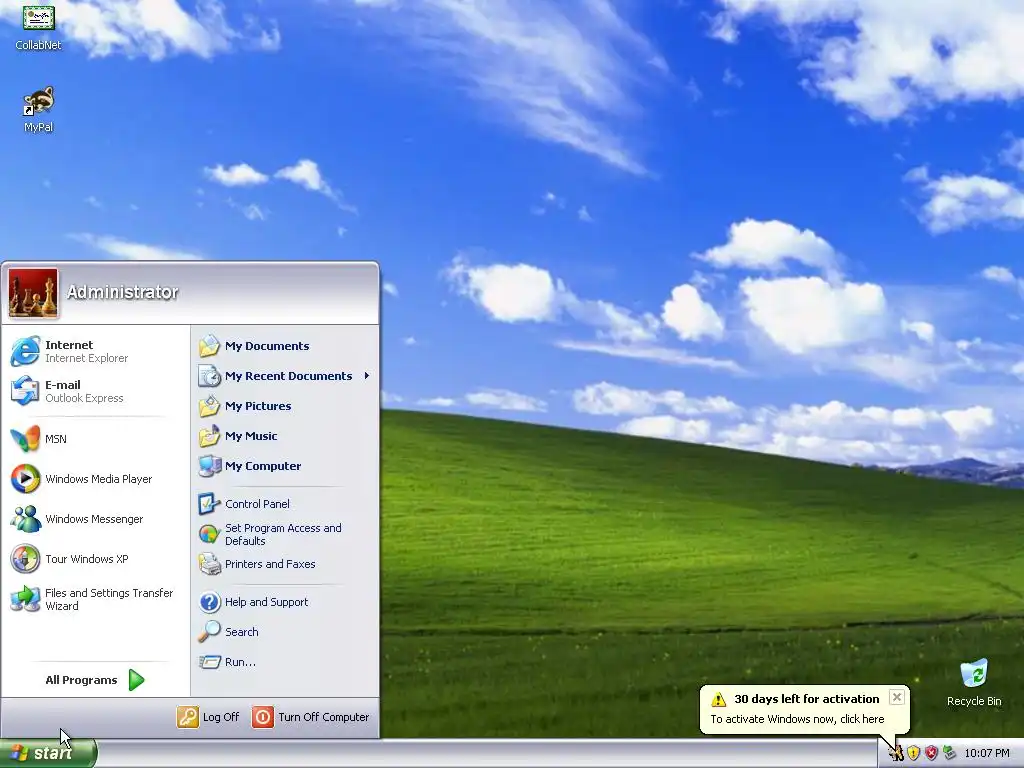Close the activation reminder balloon
This screenshot has width=1024, height=768.
coord(897,697)
